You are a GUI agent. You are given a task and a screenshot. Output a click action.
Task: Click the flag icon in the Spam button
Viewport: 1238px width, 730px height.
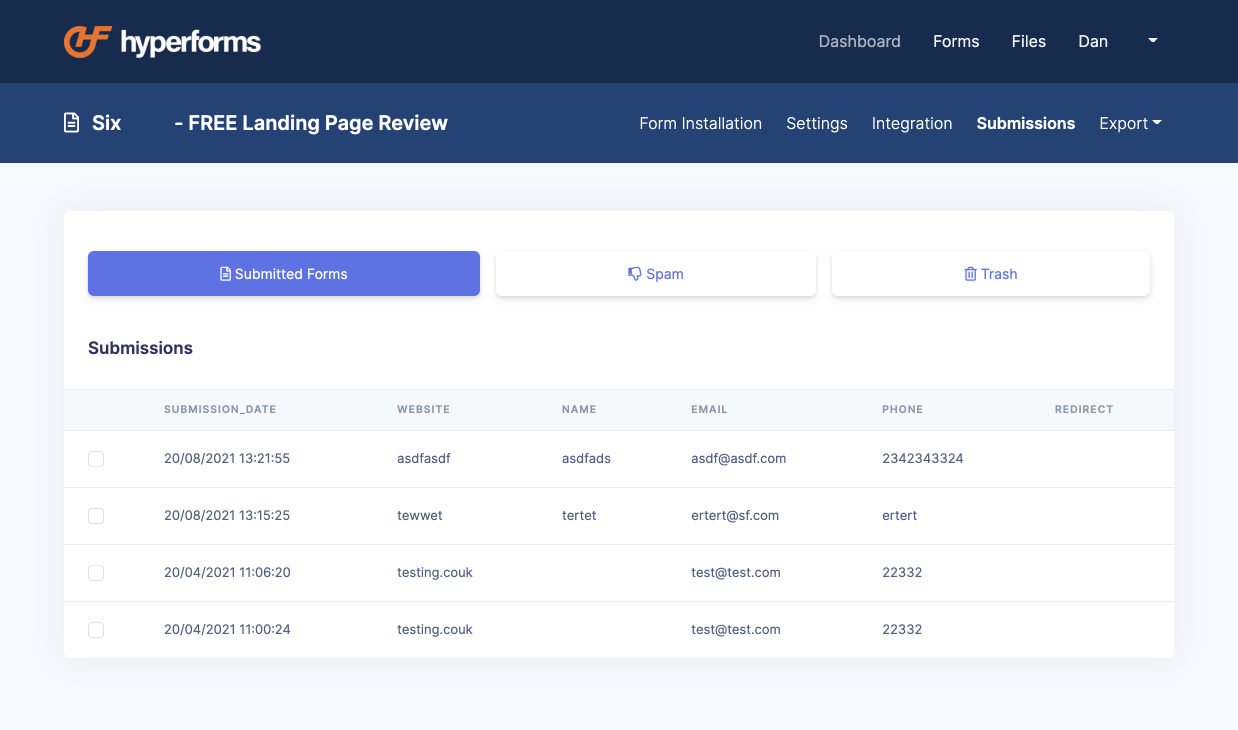pos(633,273)
